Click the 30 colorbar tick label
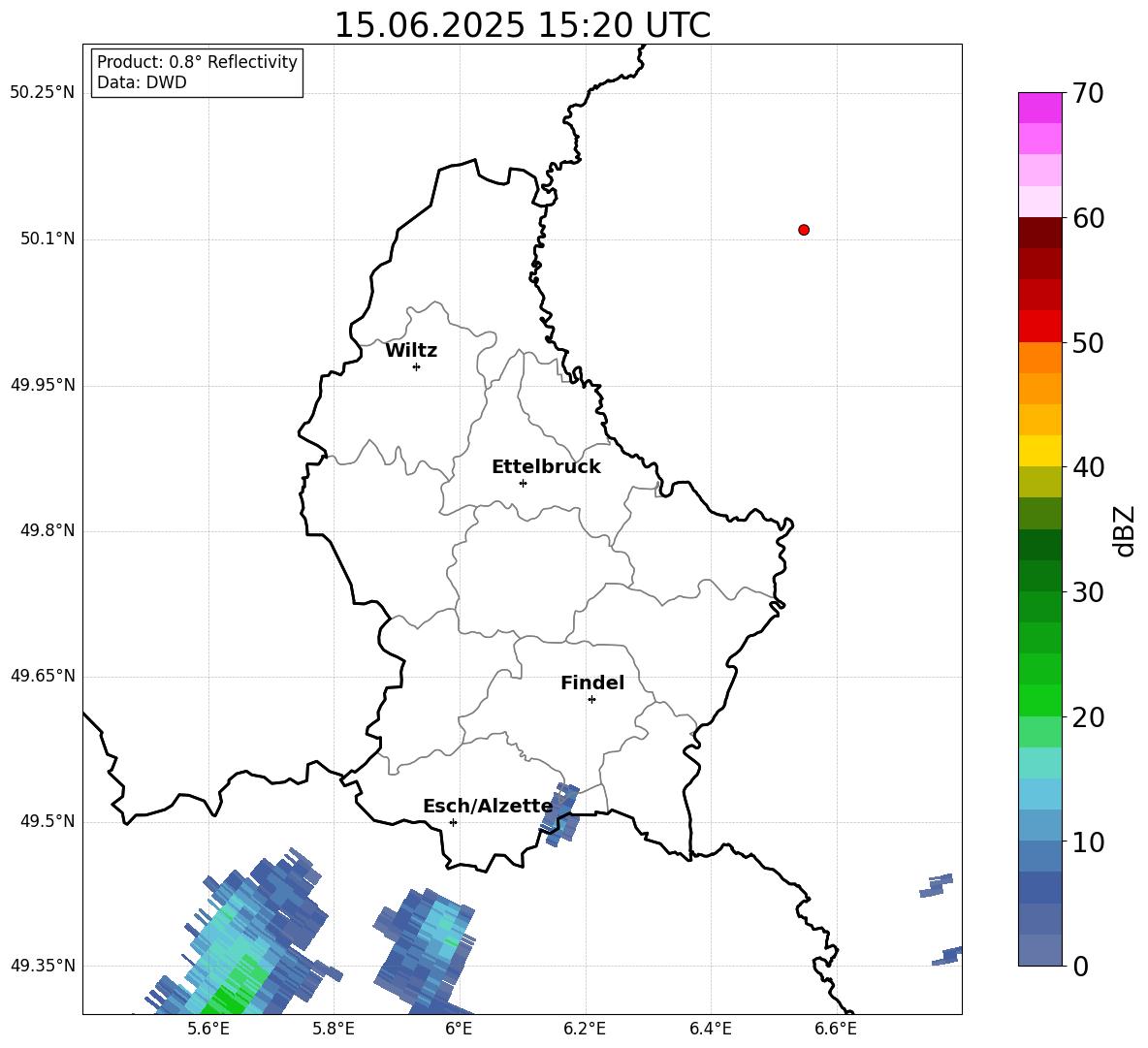 pos(1088,592)
